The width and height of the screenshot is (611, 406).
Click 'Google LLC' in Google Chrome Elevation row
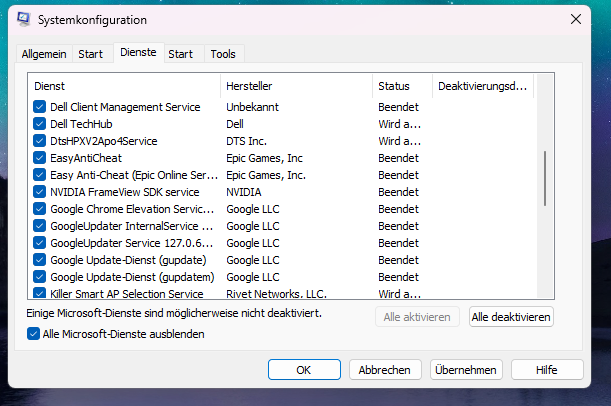[x=253, y=209]
